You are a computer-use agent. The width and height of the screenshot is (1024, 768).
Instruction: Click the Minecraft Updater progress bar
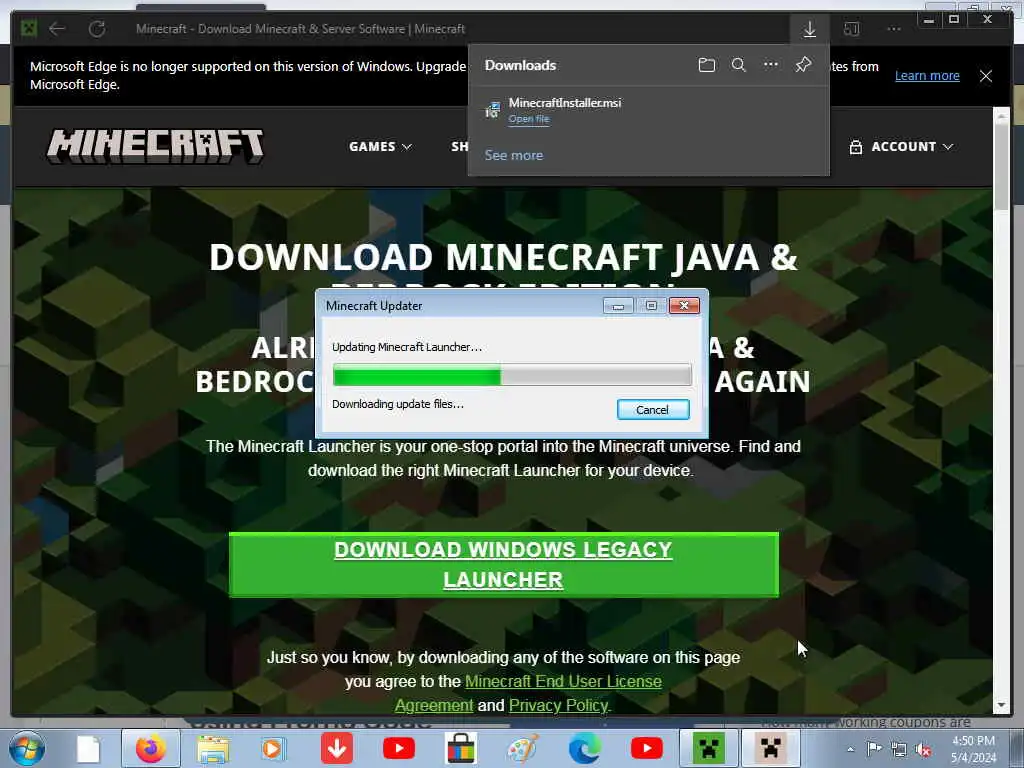[512, 376]
